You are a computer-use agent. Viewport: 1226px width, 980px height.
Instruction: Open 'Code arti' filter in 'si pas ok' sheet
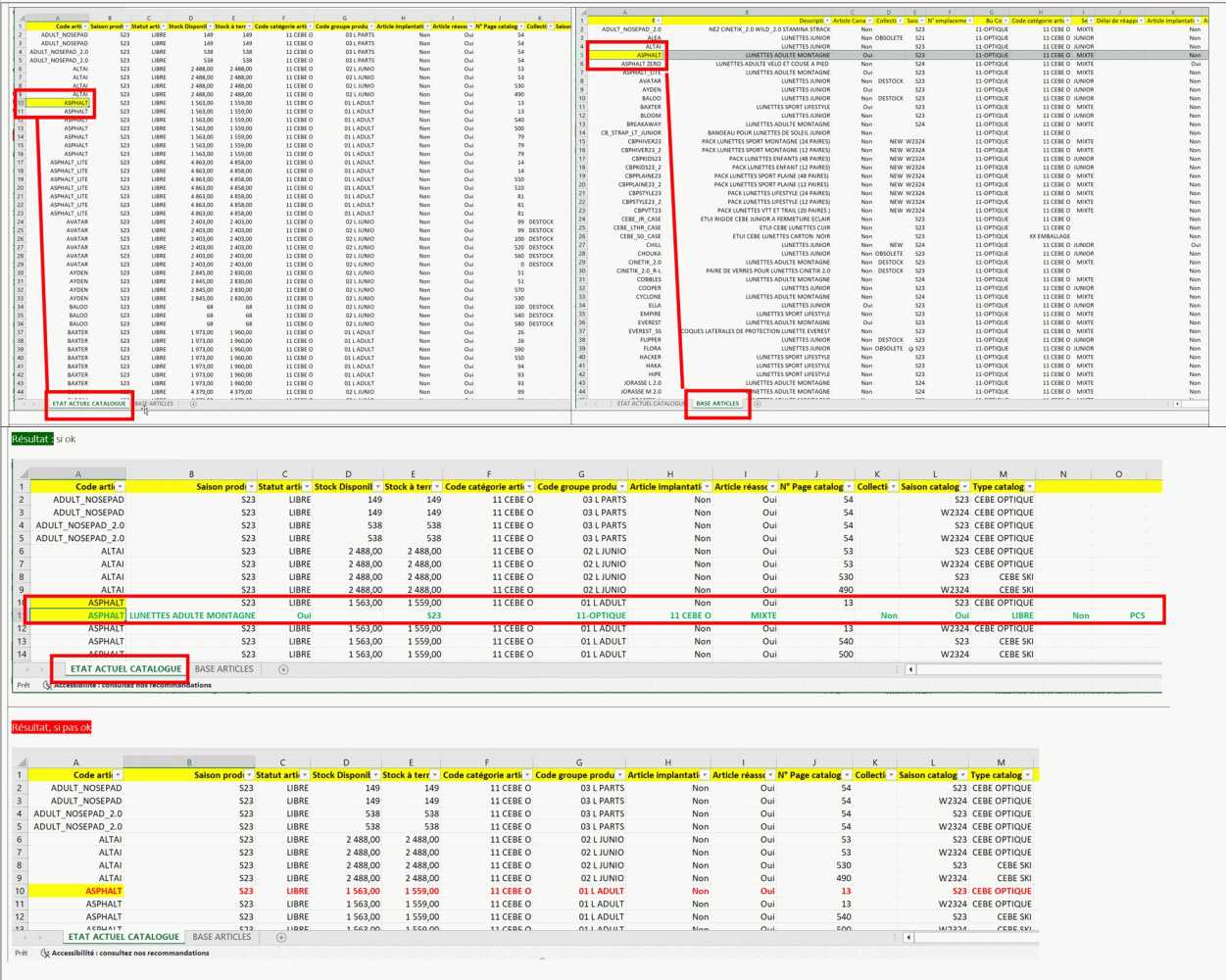click(119, 775)
